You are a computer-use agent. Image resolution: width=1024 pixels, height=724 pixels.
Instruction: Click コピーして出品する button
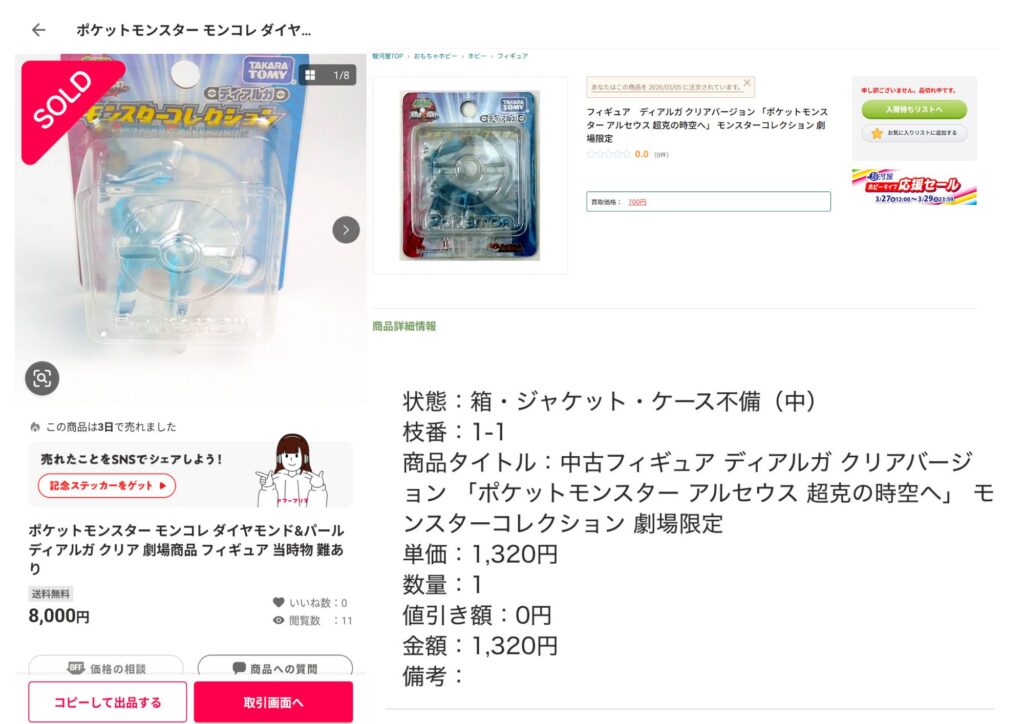(x=108, y=702)
